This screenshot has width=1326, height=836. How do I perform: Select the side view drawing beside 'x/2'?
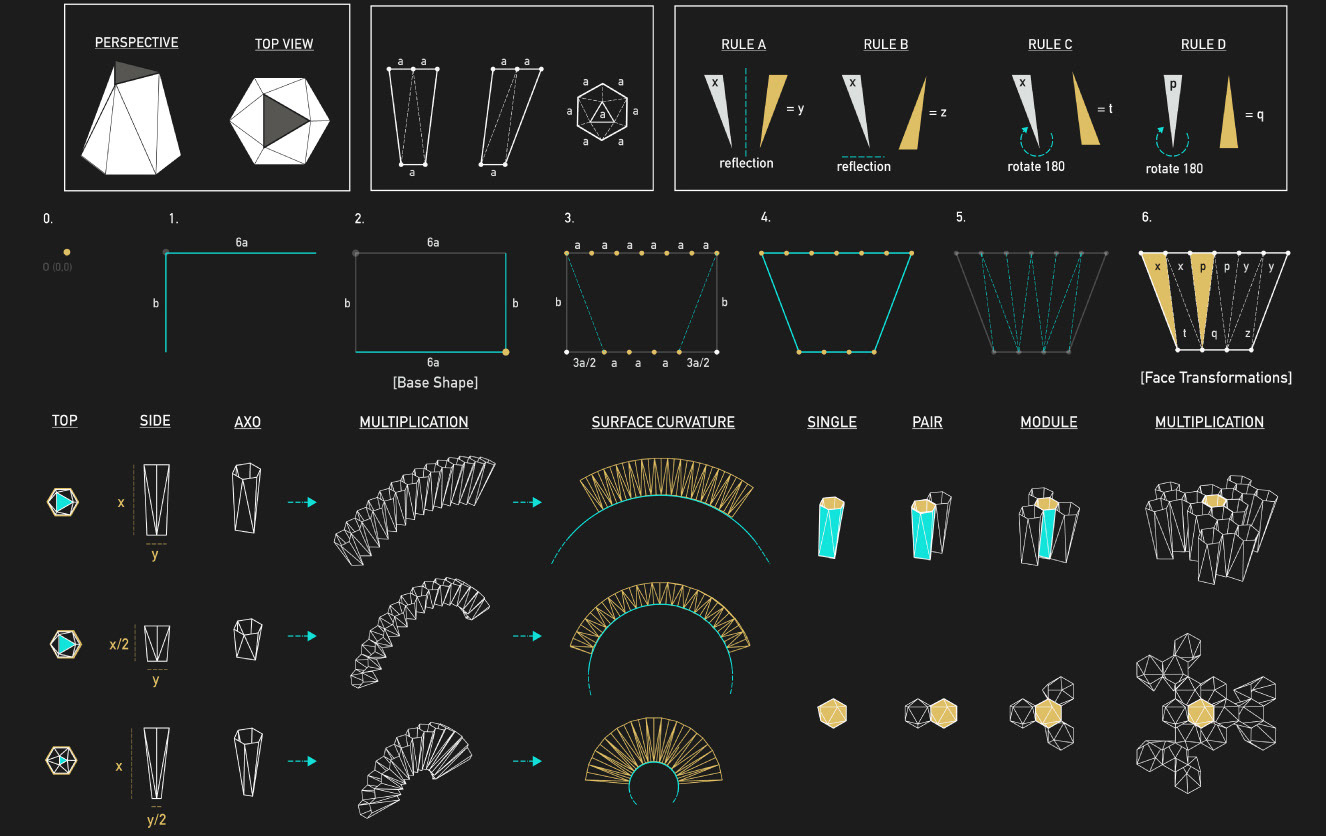coord(158,643)
